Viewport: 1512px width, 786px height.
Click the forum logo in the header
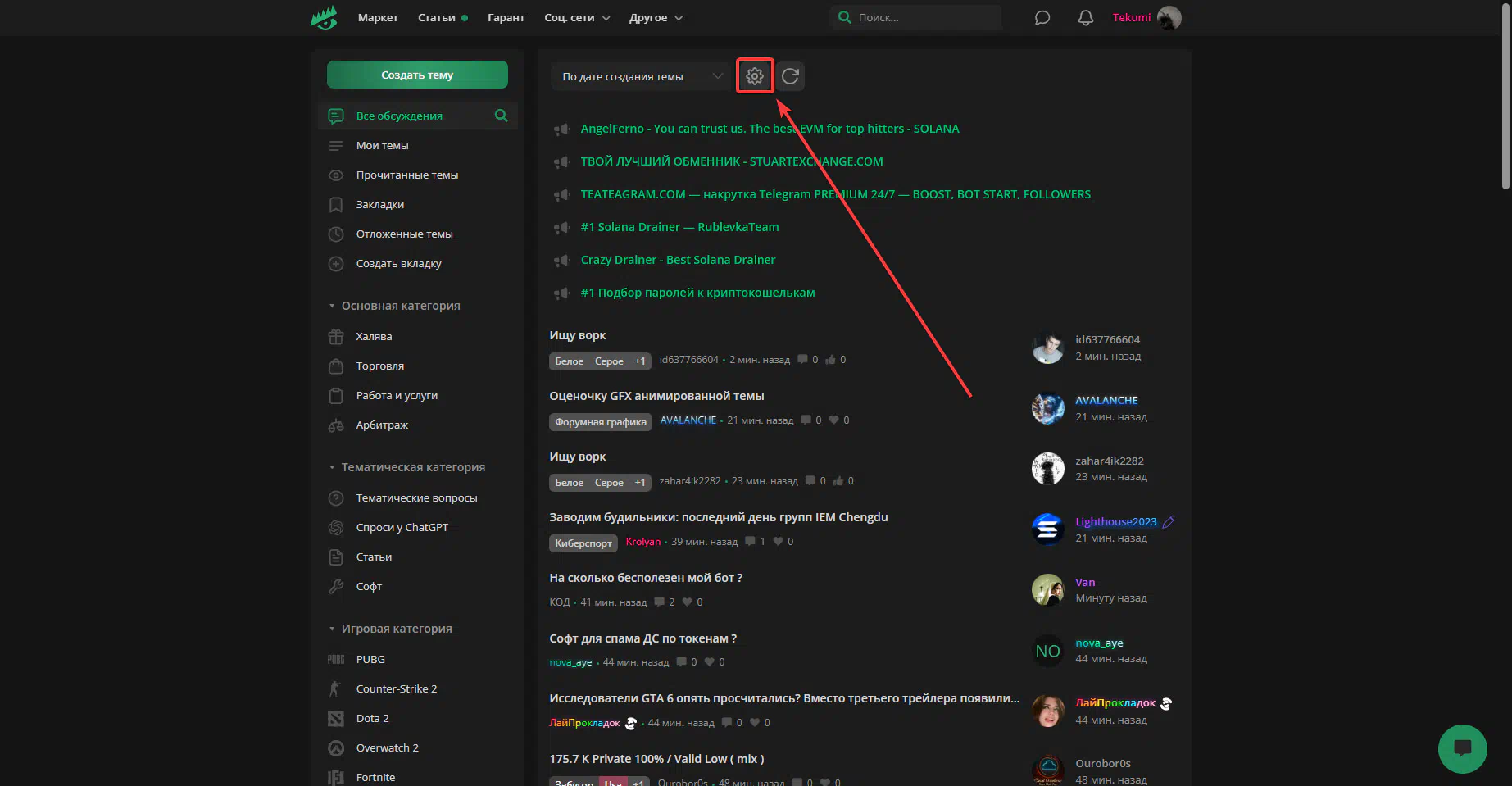point(325,18)
